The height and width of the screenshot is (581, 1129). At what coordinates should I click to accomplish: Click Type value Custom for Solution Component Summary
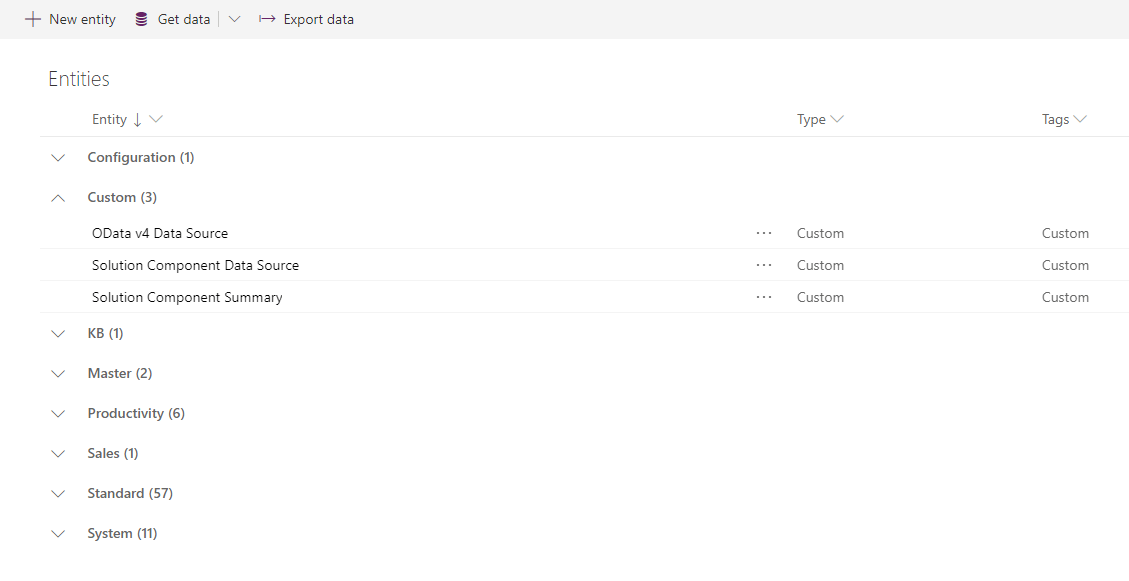(x=820, y=297)
